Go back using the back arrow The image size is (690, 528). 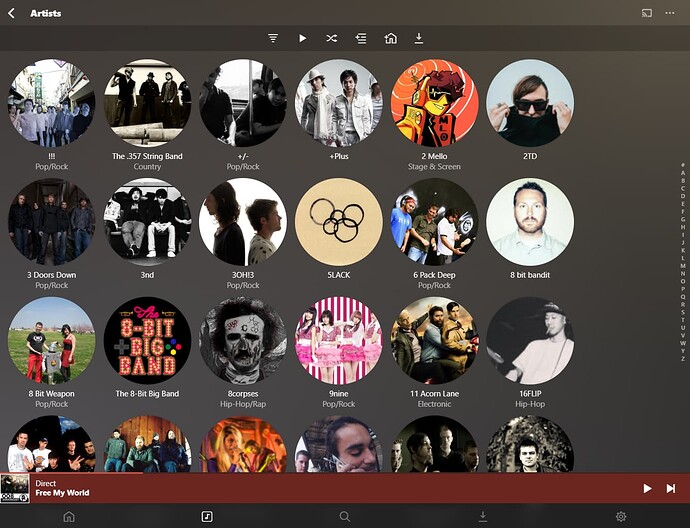(11, 13)
